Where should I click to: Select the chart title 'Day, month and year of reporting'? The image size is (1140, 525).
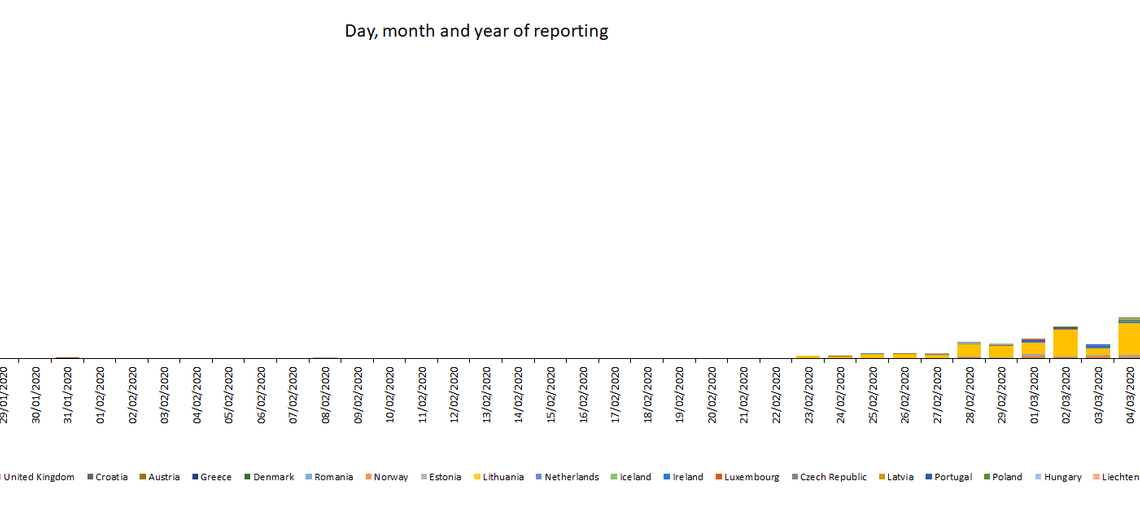[x=476, y=31]
